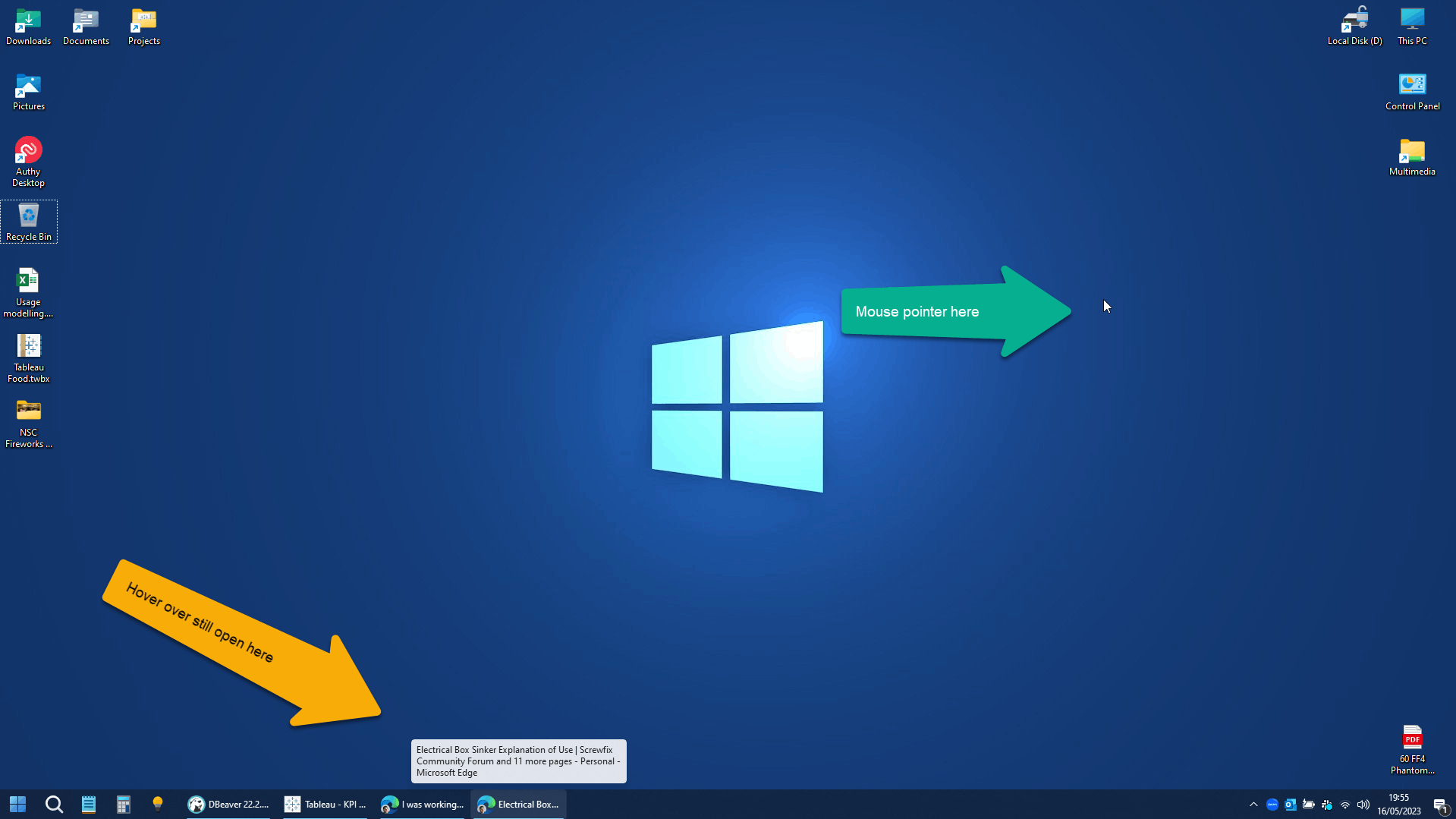The width and height of the screenshot is (1456, 819).
Task: Open the battery status tray icon
Action: click(1309, 805)
